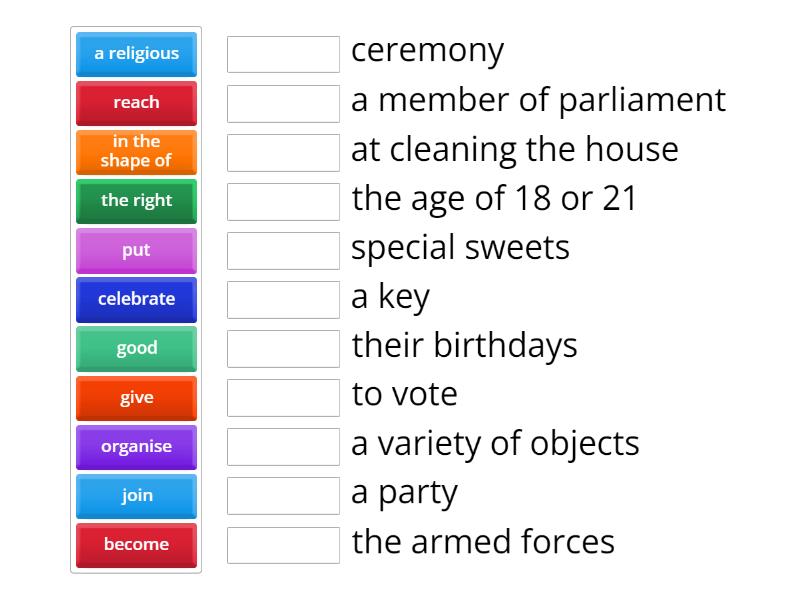Screen dimensions: 800x600
Task: Choose the answer box next to 'a key'
Action: (283, 299)
